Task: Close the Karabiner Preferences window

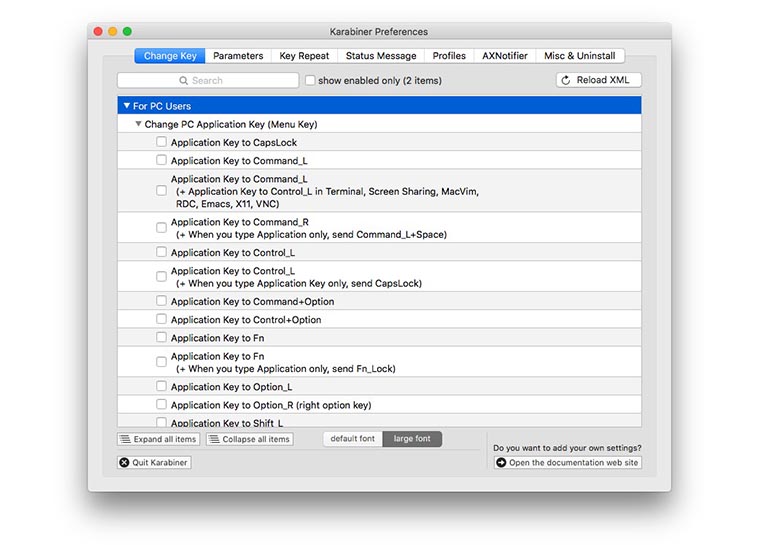Action: pyautogui.click(x=98, y=31)
